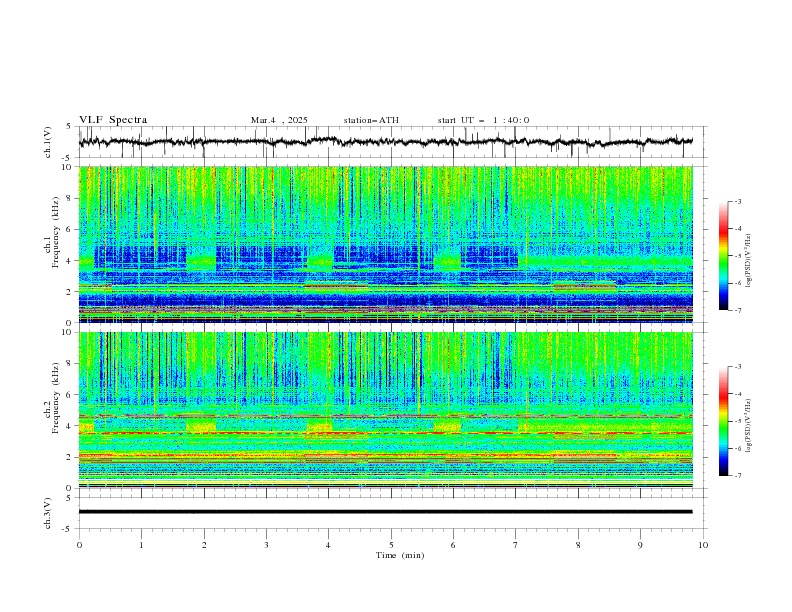
Task: Click time-axis tick label "10"
Action: [703, 545]
